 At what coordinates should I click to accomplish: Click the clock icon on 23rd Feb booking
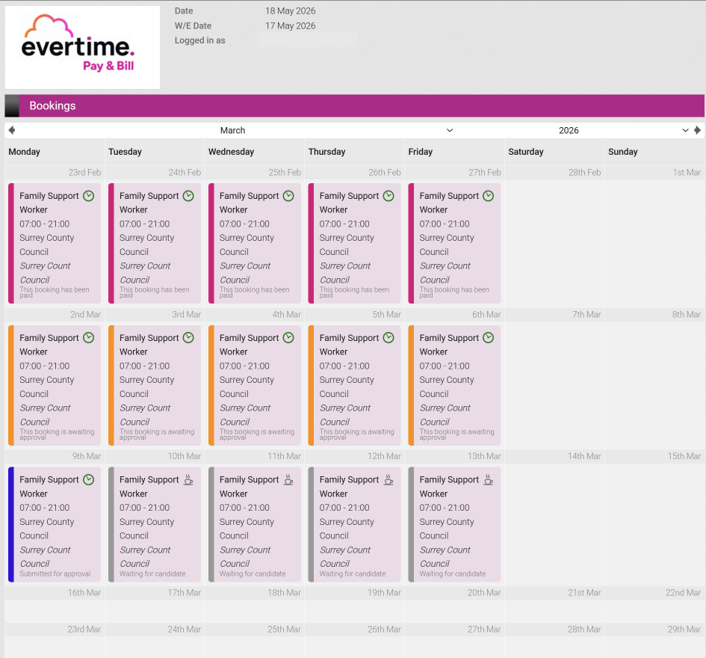coord(89,195)
